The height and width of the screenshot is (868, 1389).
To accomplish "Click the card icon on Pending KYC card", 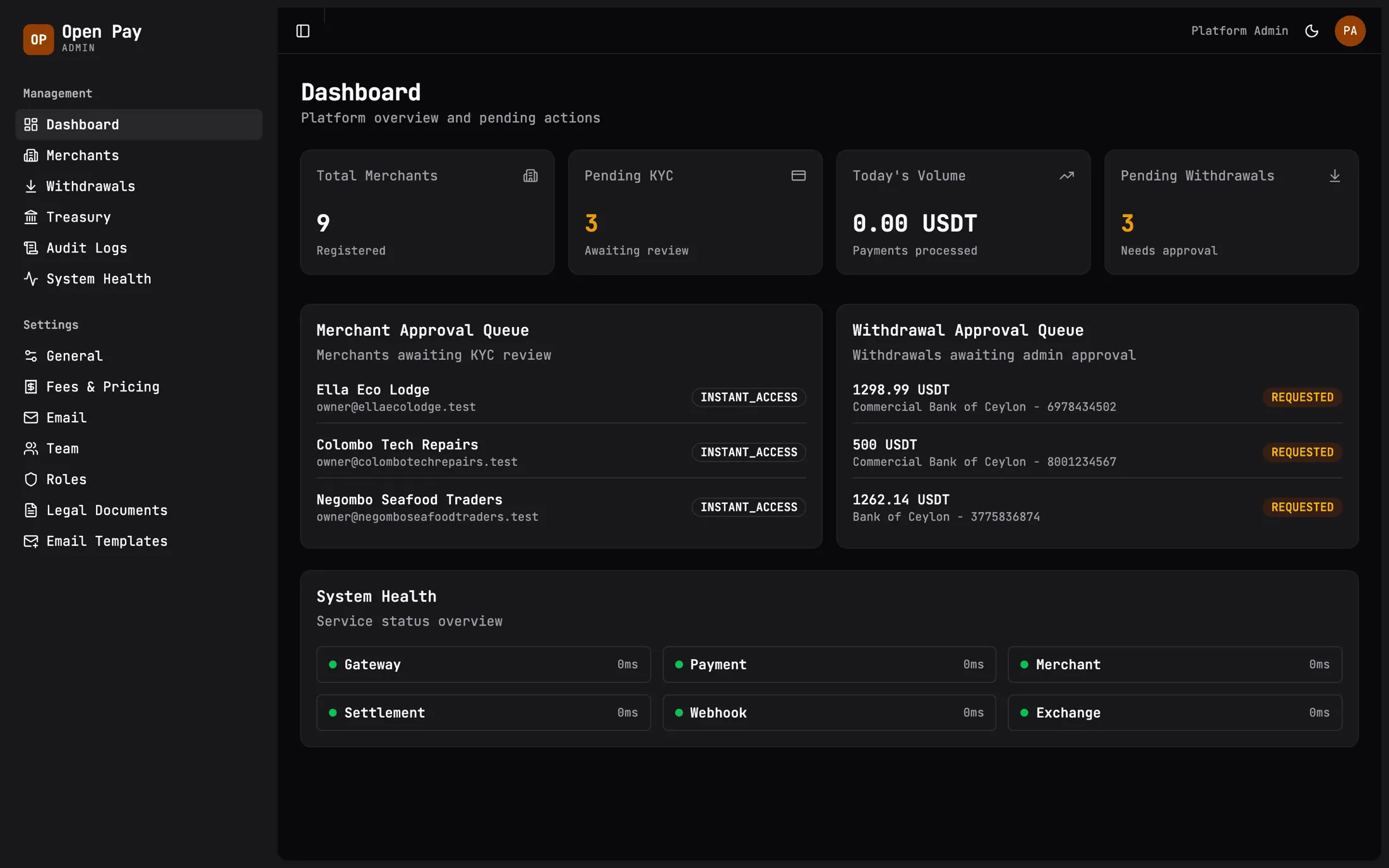I will (x=799, y=176).
